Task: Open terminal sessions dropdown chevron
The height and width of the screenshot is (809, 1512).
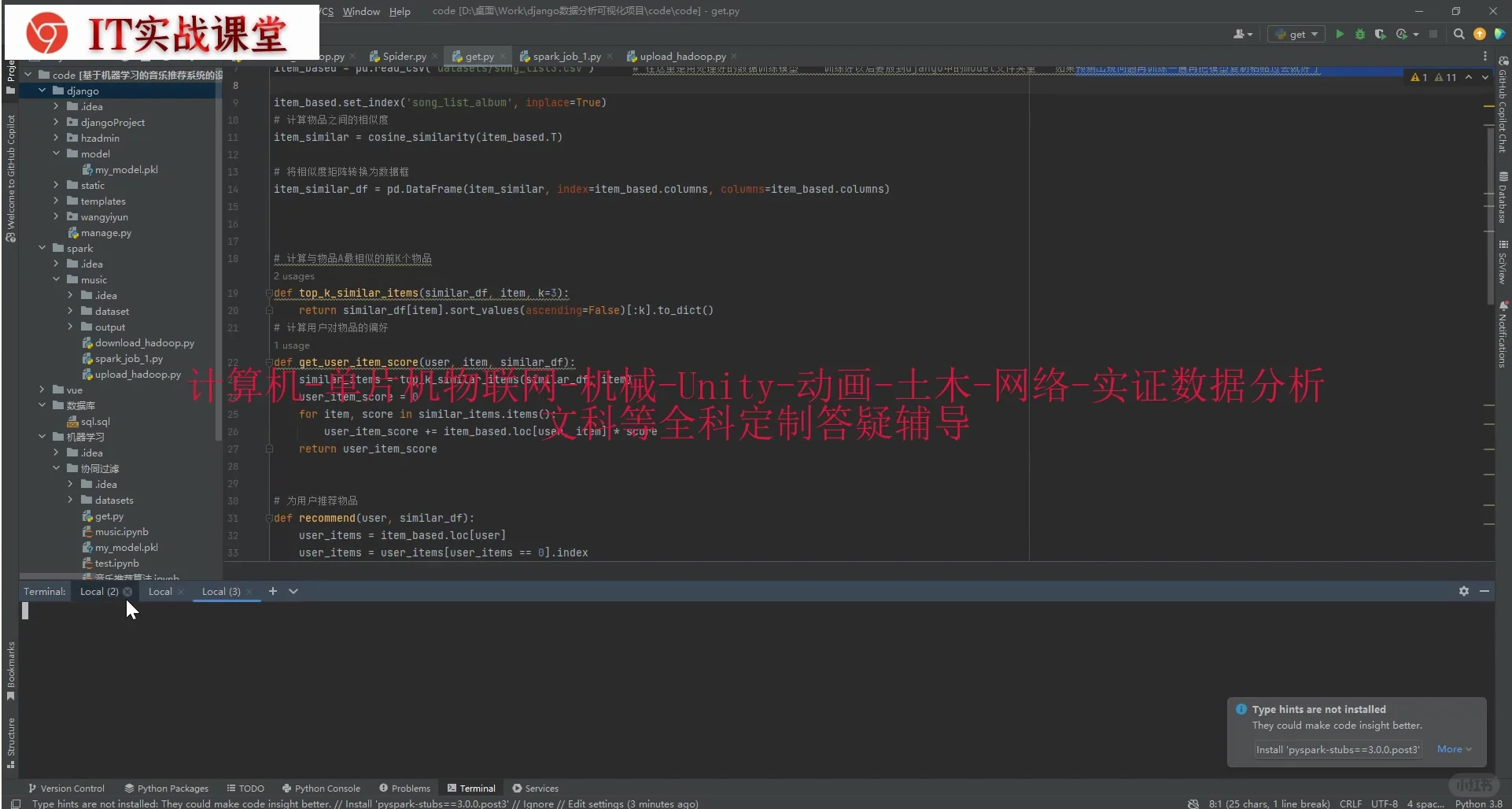Action: tap(293, 591)
